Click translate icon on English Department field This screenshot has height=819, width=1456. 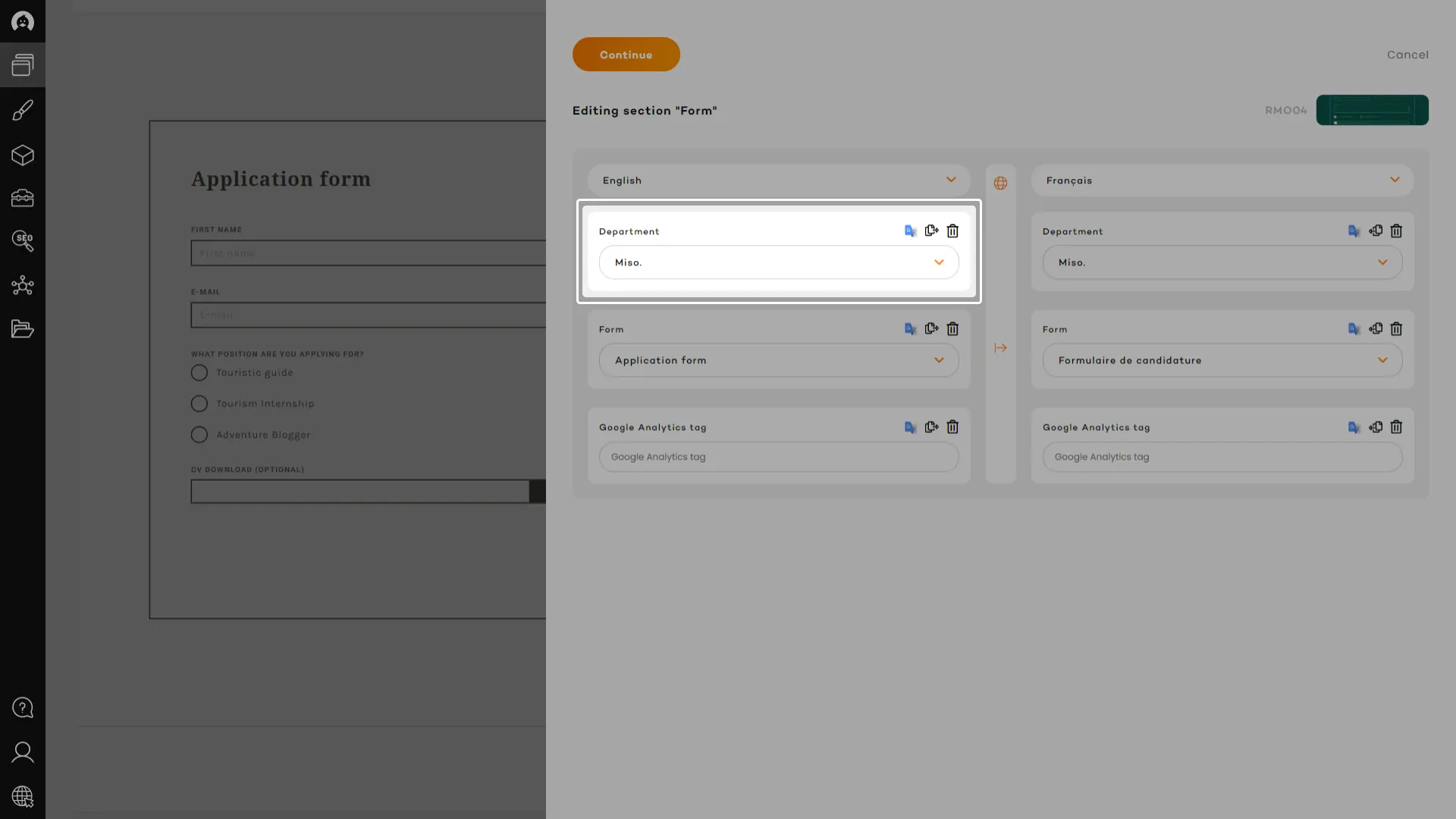pos(910,231)
